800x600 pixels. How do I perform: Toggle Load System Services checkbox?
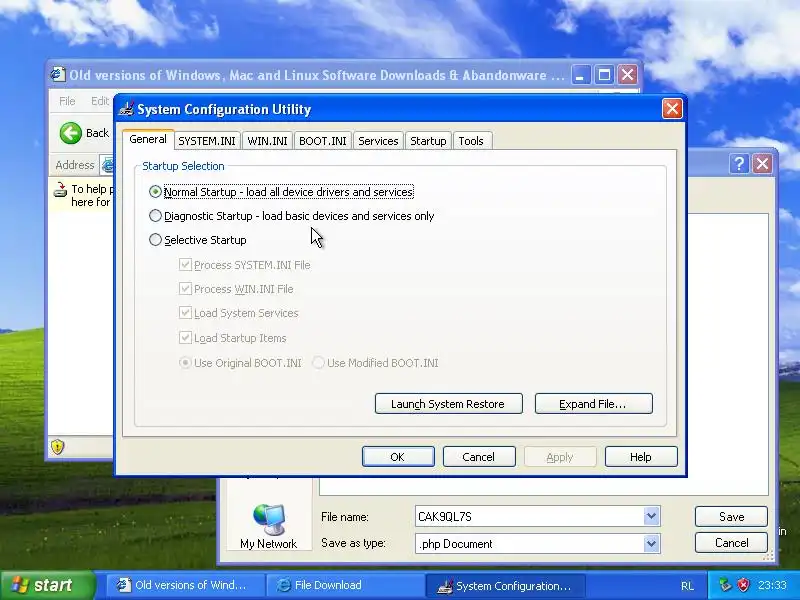(185, 313)
